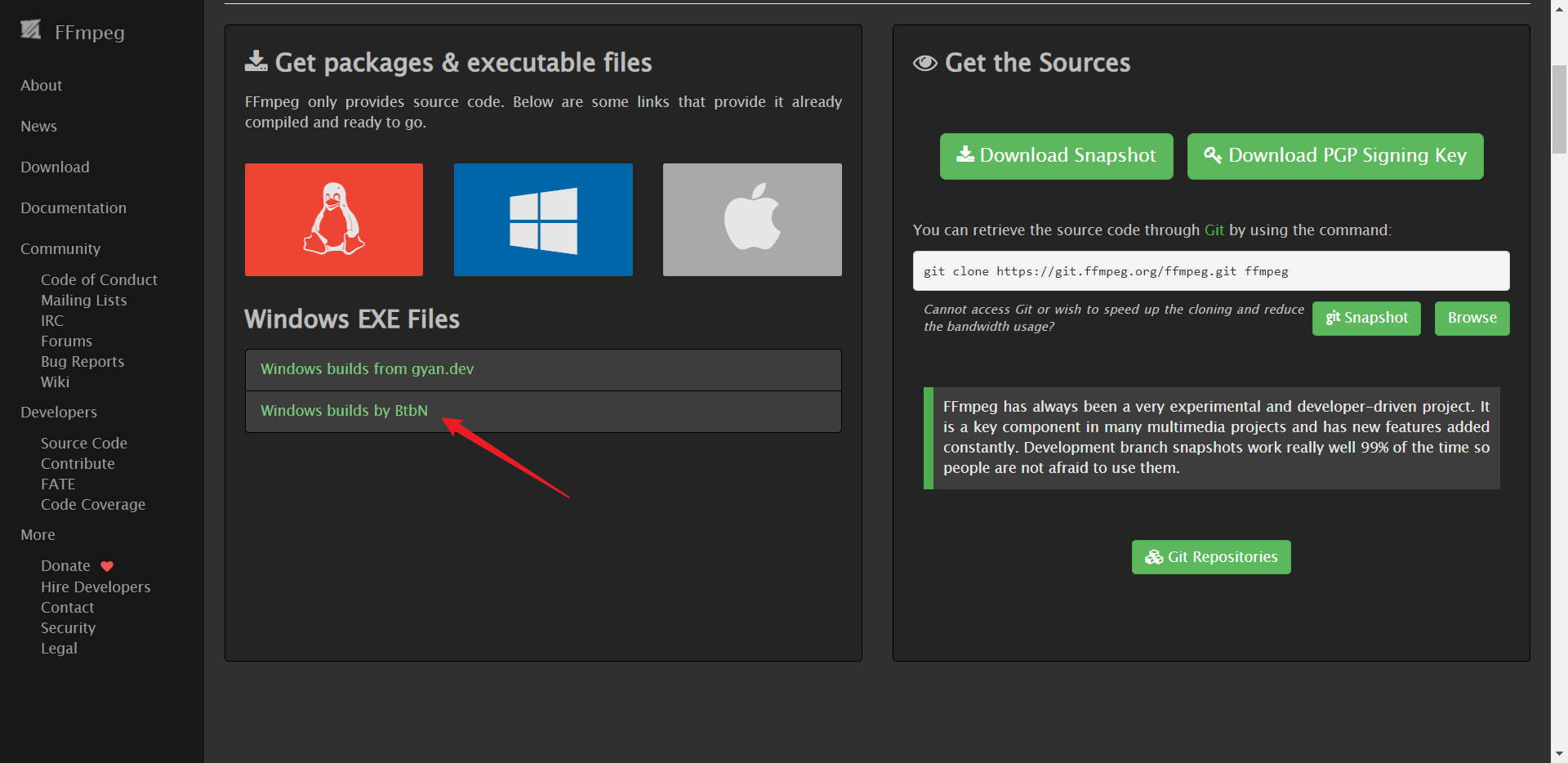Open Hire Developers sidebar link
Screen dimensions: 1568x763
96,587
